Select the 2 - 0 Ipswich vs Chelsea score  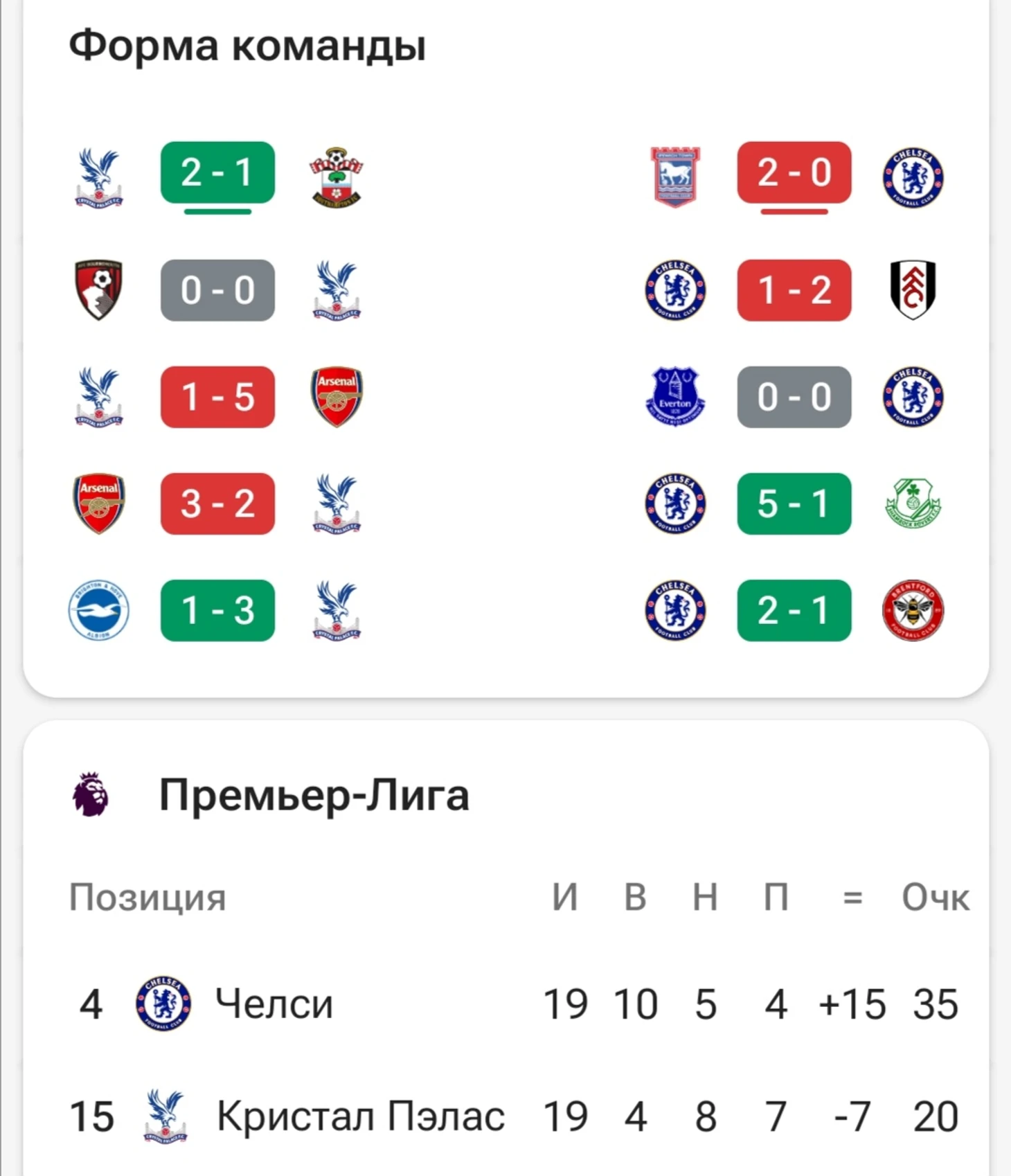click(x=794, y=172)
